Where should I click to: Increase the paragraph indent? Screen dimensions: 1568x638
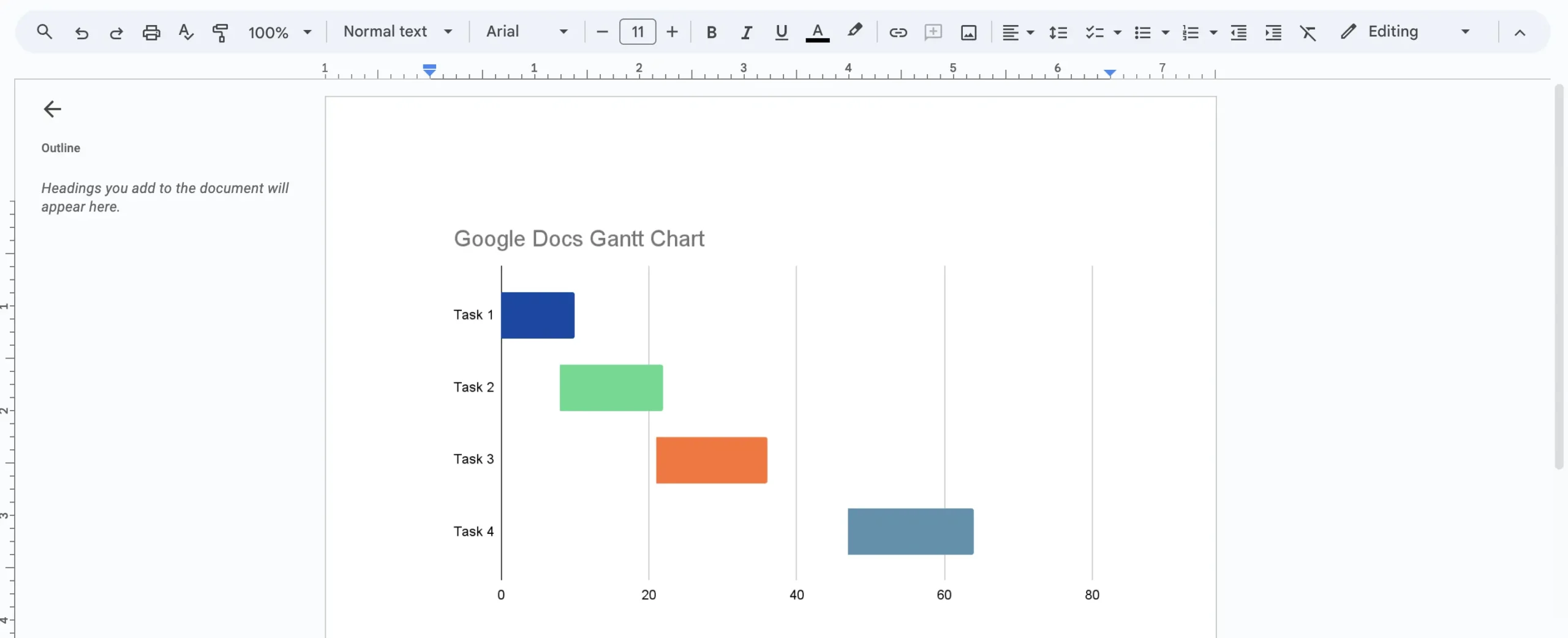[x=1273, y=32]
